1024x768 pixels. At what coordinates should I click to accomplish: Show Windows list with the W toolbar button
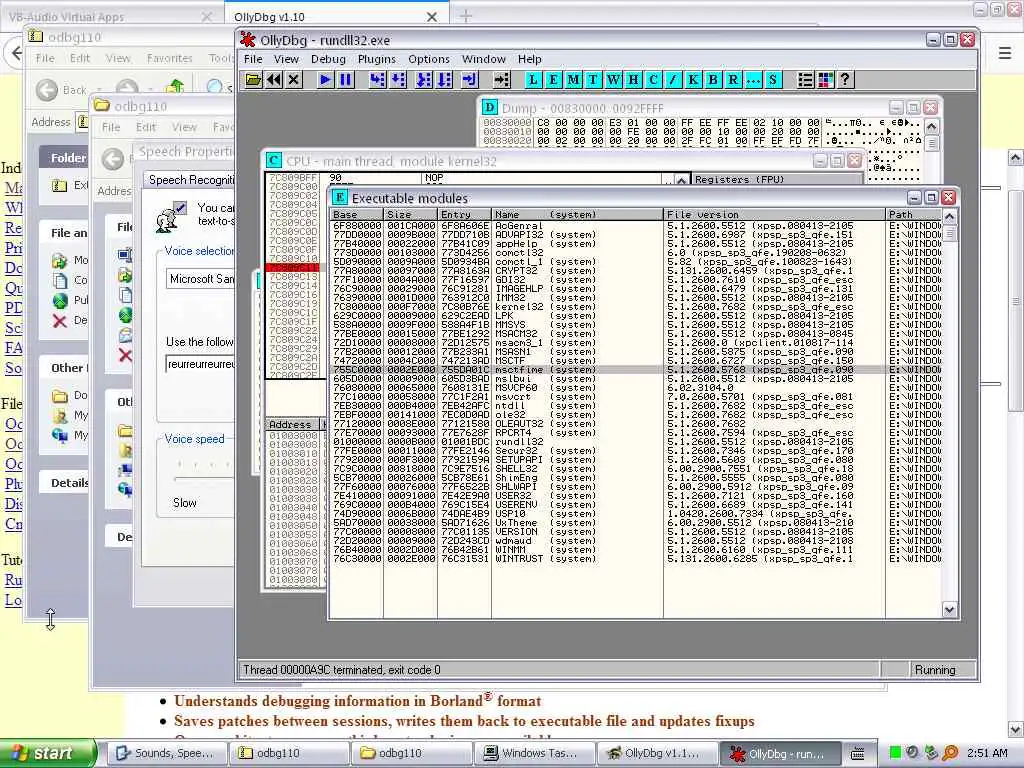tap(613, 80)
